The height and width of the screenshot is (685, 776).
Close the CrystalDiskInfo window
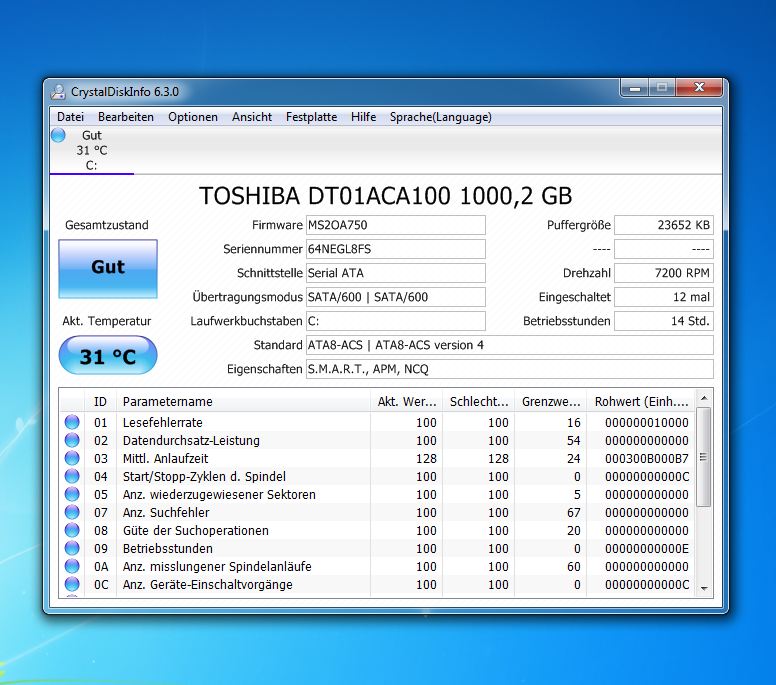(x=699, y=88)
